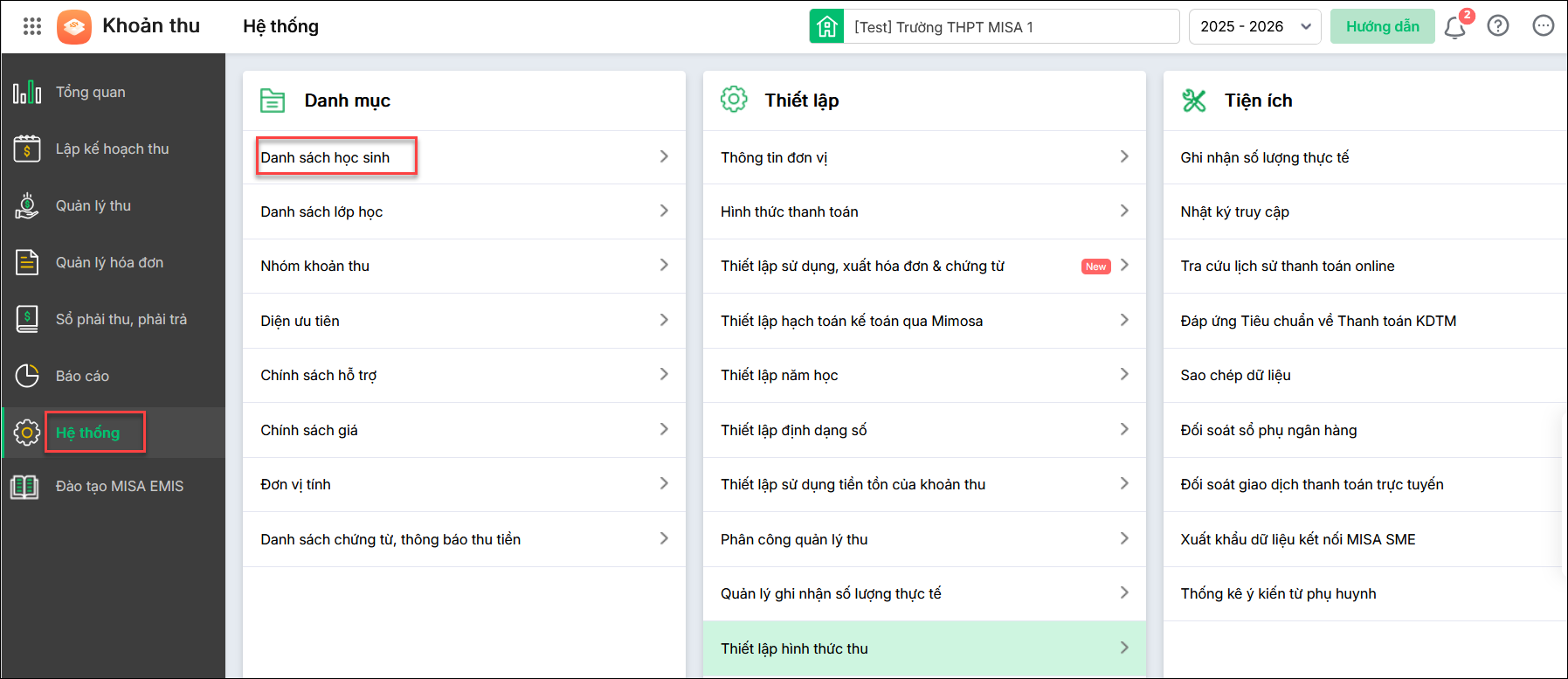Open the notification bell icon
The height and width of the screenshot is (679, 1568).
pos(1454,27)
